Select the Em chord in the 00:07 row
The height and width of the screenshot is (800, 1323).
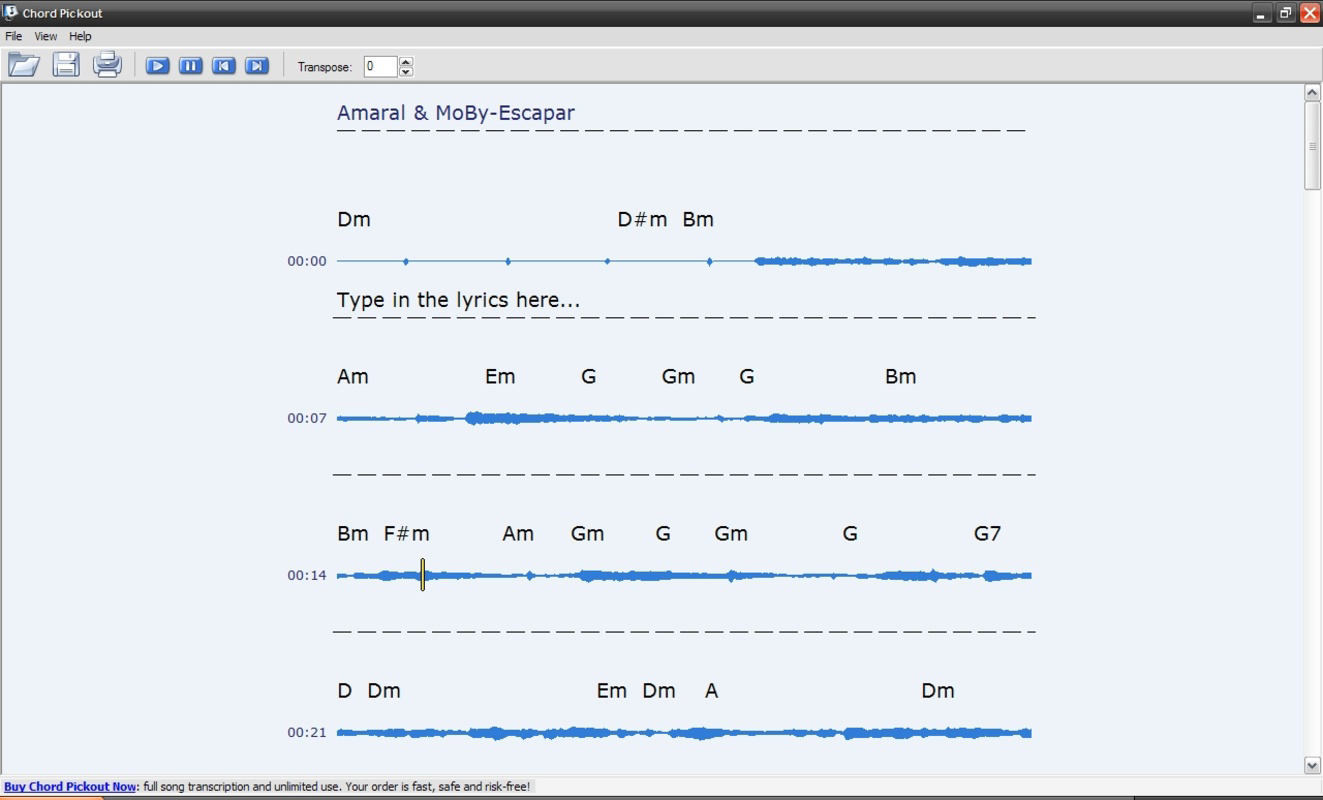point(500,376)
